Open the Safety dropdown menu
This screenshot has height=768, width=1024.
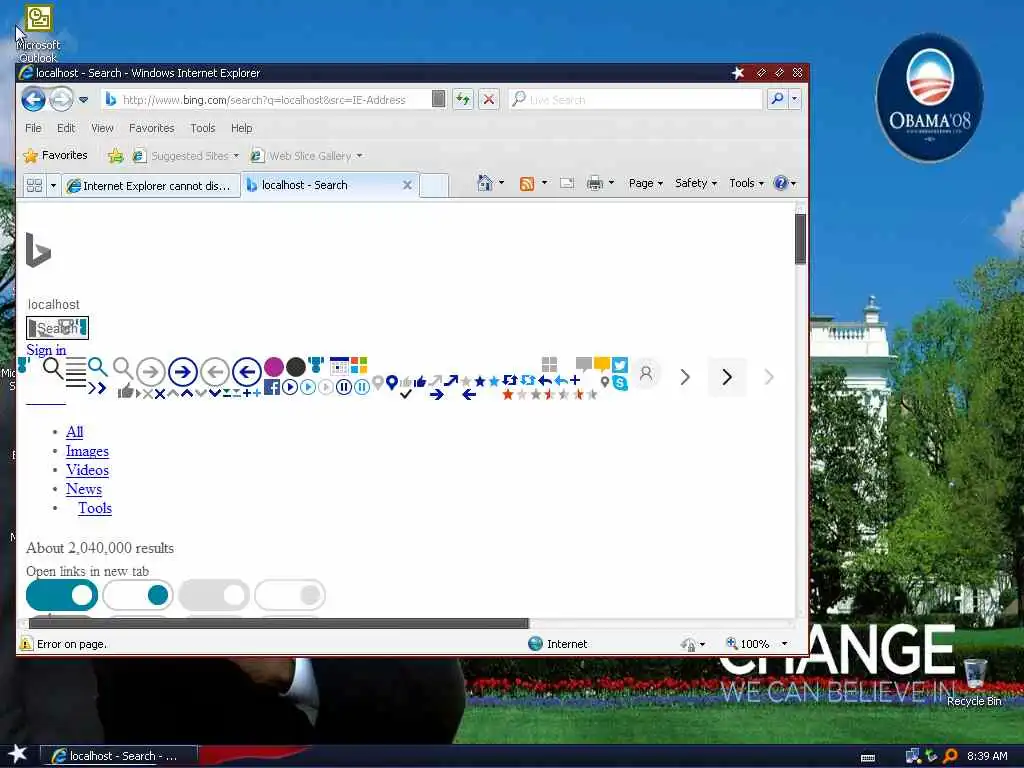(696, 184)
